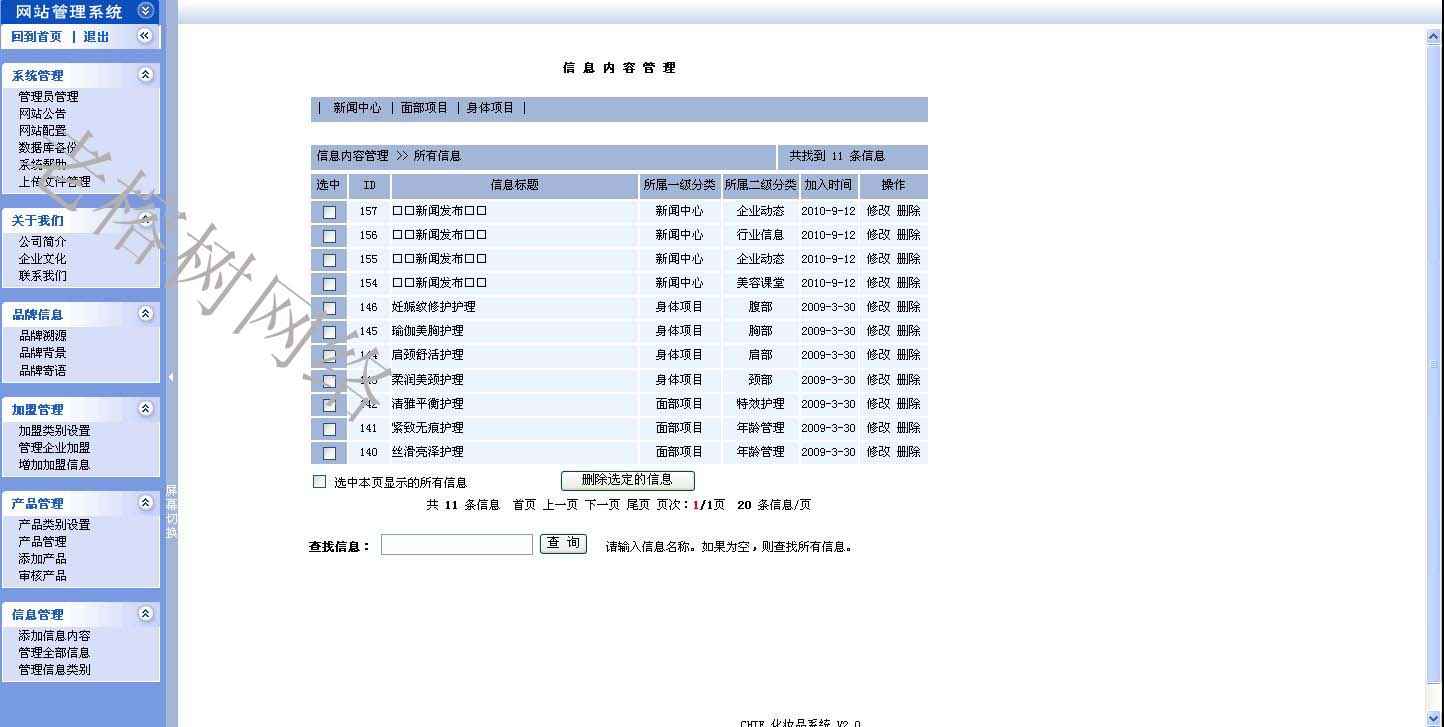Toggle the 关于我们 section expander
Screen dimensions: 1444x727
click(x=145, y=220)
